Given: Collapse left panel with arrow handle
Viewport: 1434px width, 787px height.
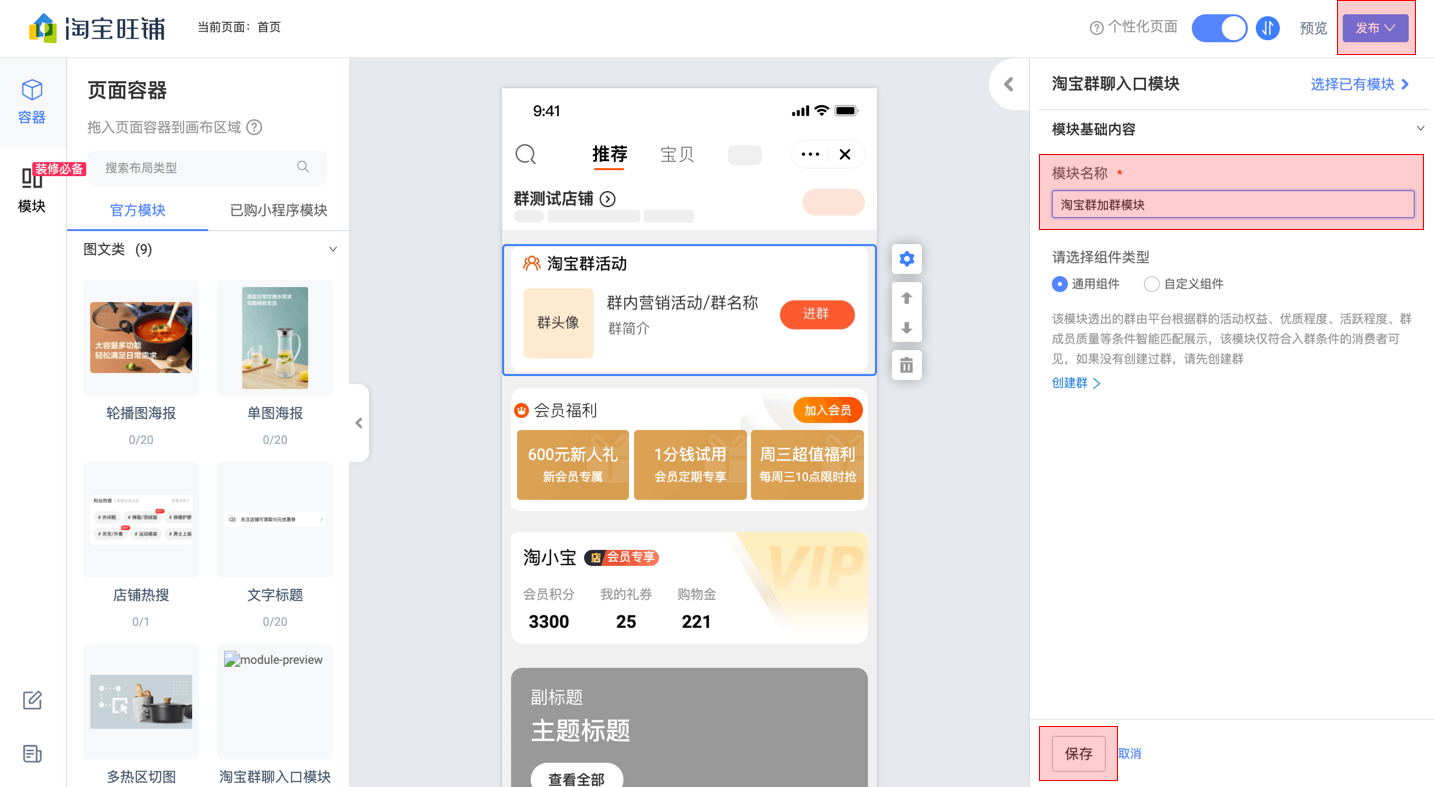Looking at the screenshot, I should click(x=359, y=423).
